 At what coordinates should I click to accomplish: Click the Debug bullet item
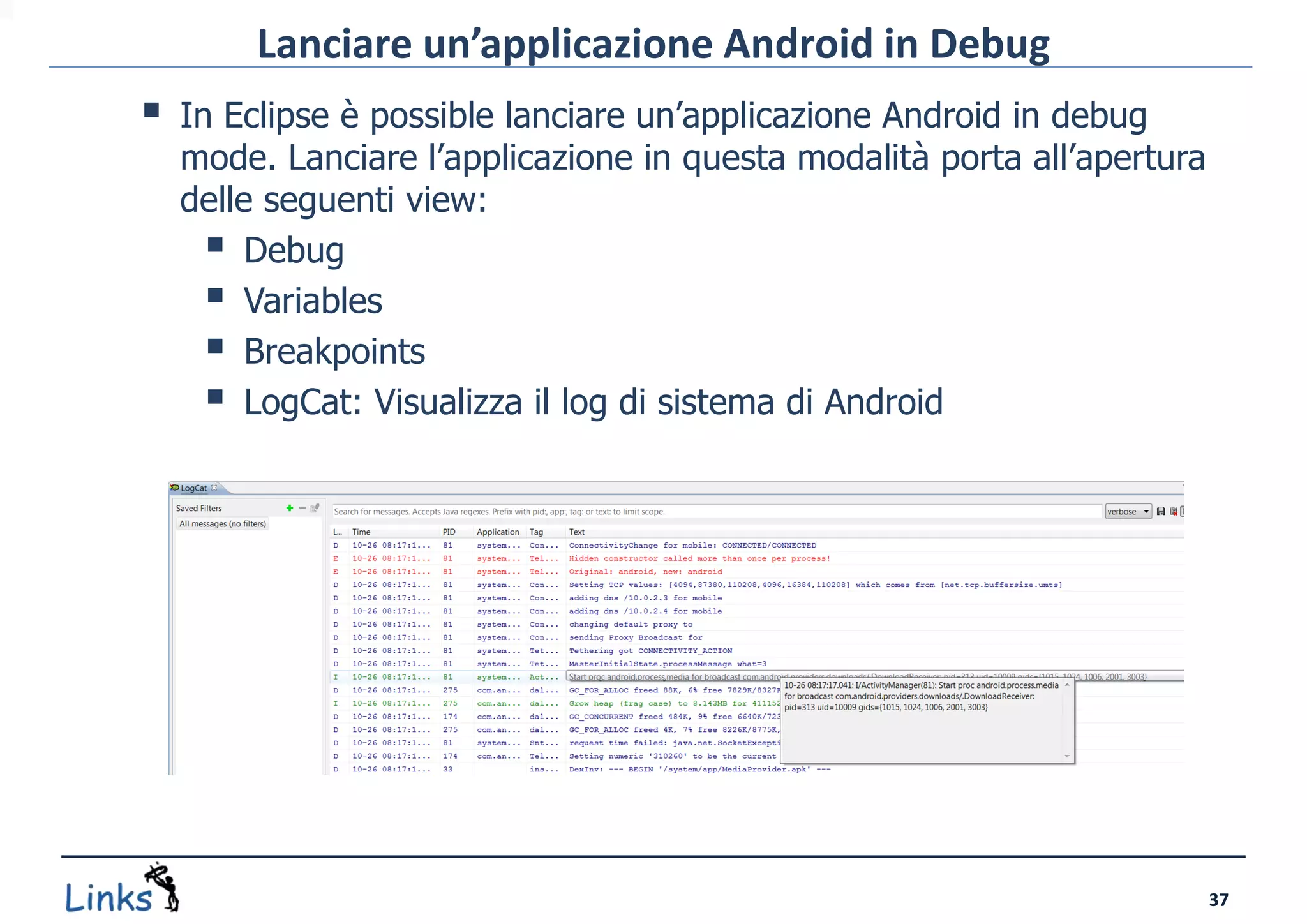click(294, 250)
